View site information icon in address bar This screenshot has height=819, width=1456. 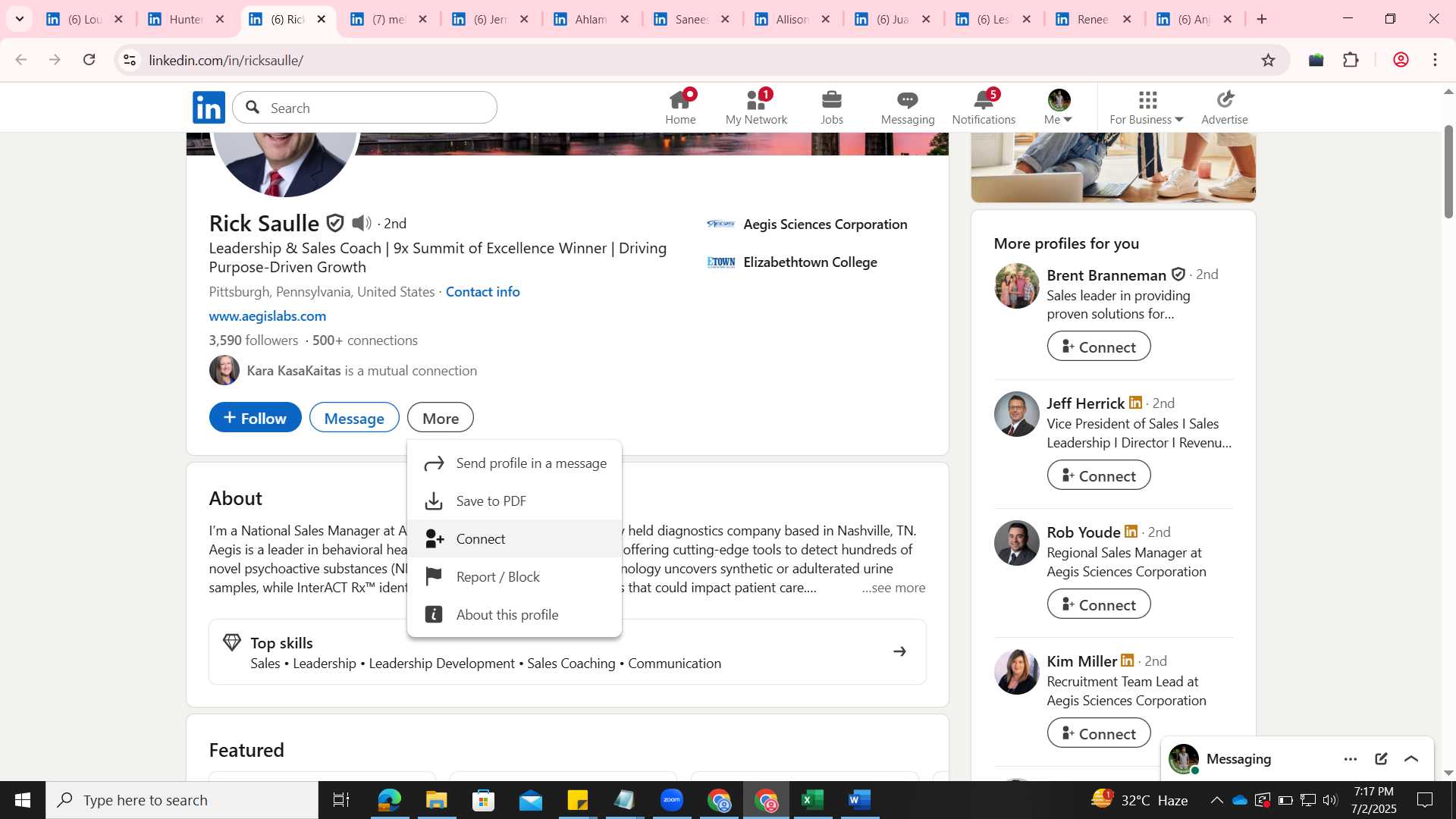pyautogui.click(x=130, y=60)
